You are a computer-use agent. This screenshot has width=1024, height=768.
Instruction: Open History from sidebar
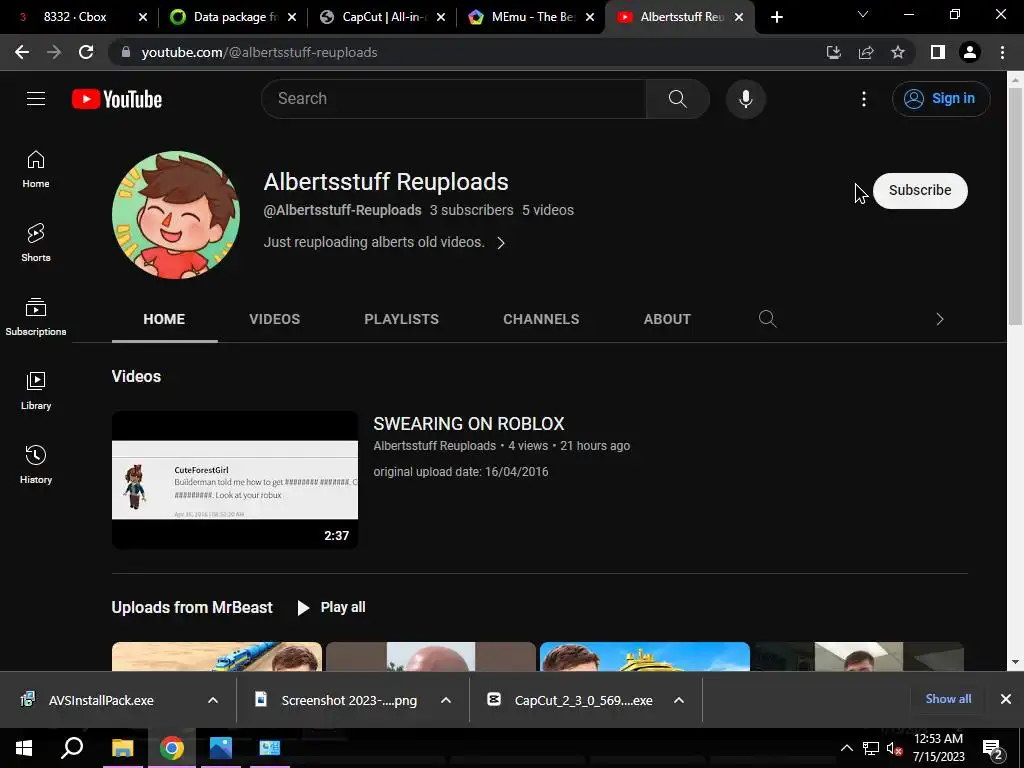[36, 464]
